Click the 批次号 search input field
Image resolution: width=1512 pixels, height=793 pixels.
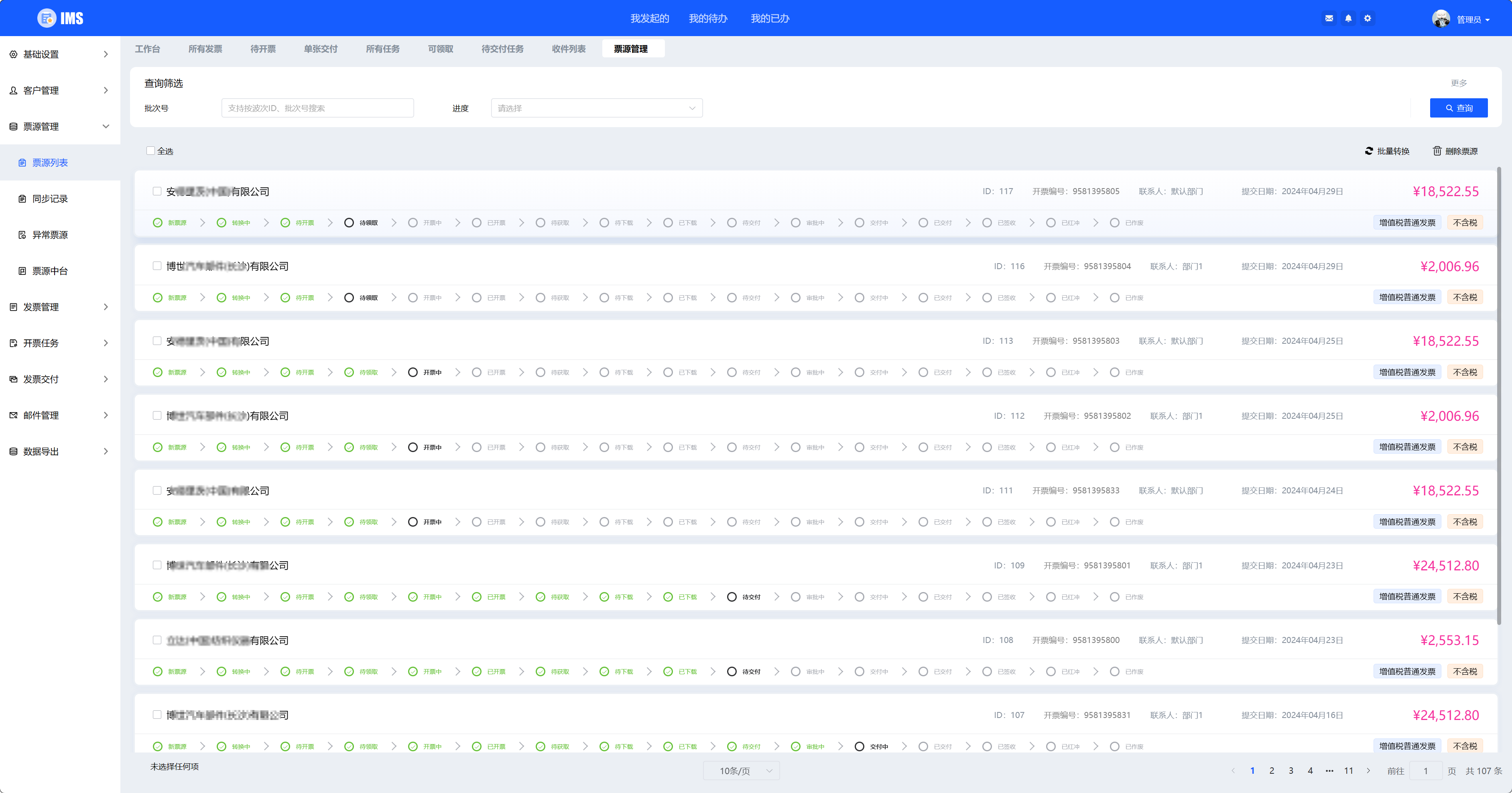click(317, 108)
